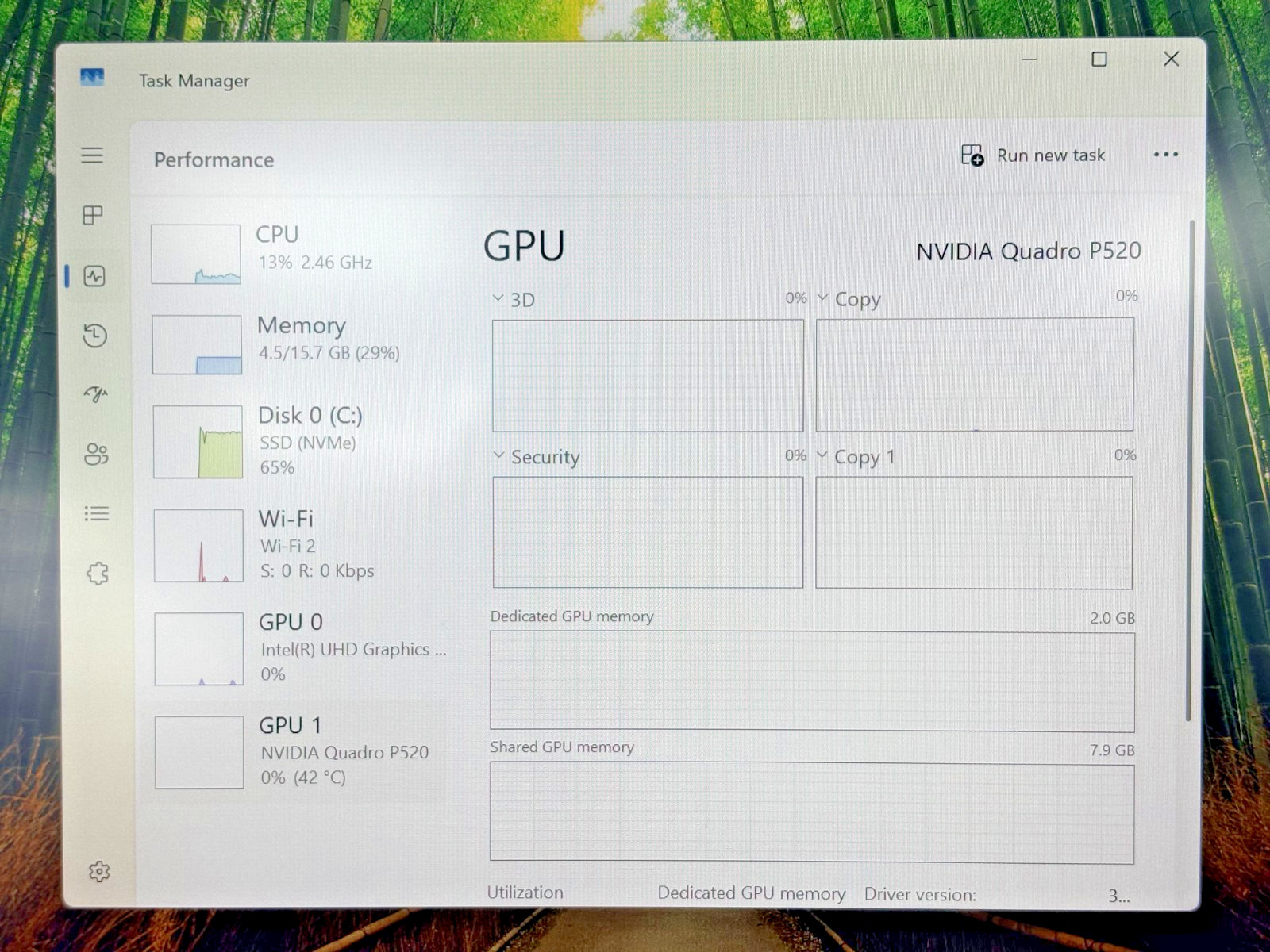Click the CPU usage thumbnail graph

[196, 254]
